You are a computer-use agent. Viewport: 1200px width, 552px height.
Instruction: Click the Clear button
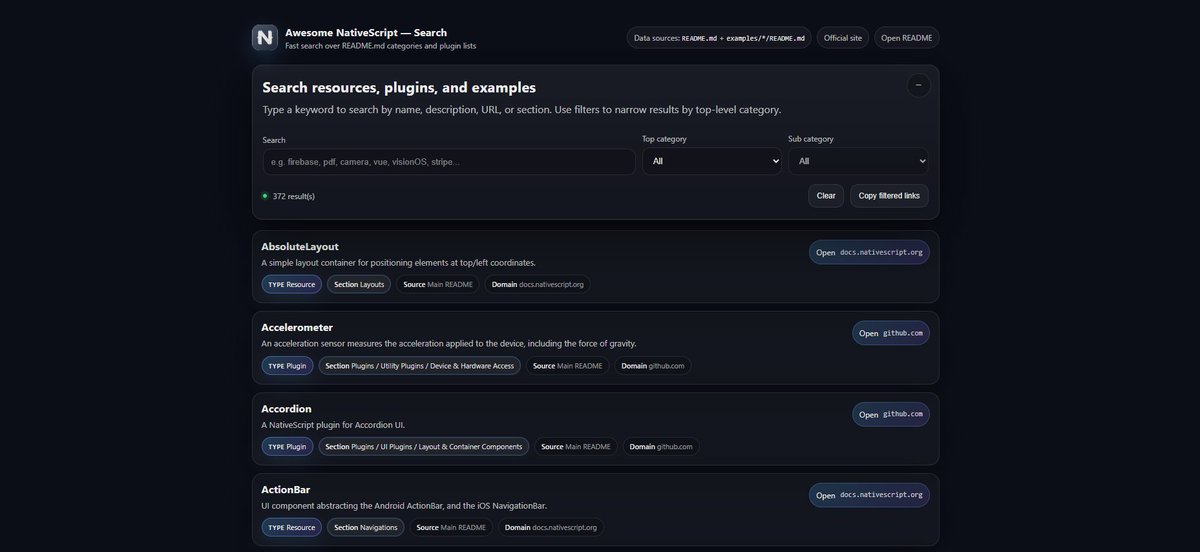coord(826,196)
